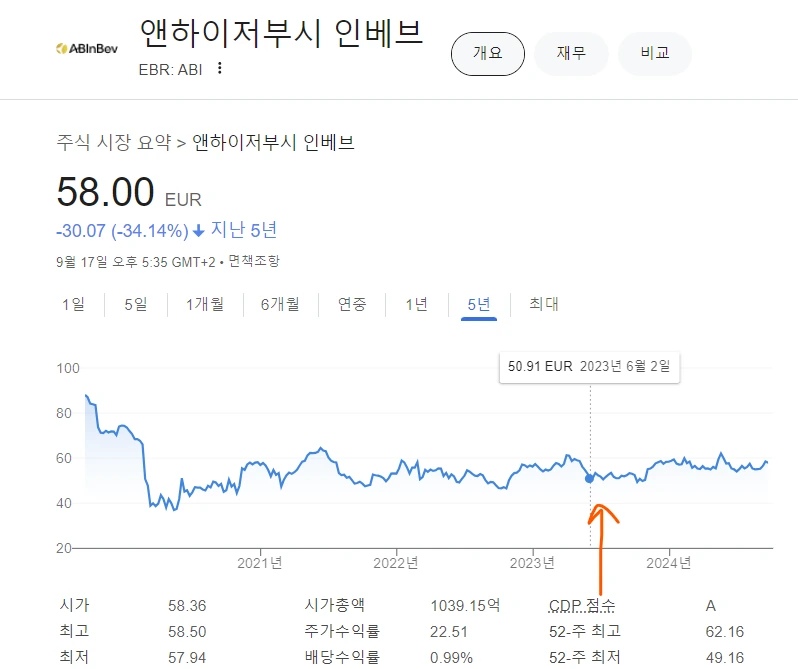Click the blue data point on the chart
This screenshot has width=798, height=669.
point(589,478)
